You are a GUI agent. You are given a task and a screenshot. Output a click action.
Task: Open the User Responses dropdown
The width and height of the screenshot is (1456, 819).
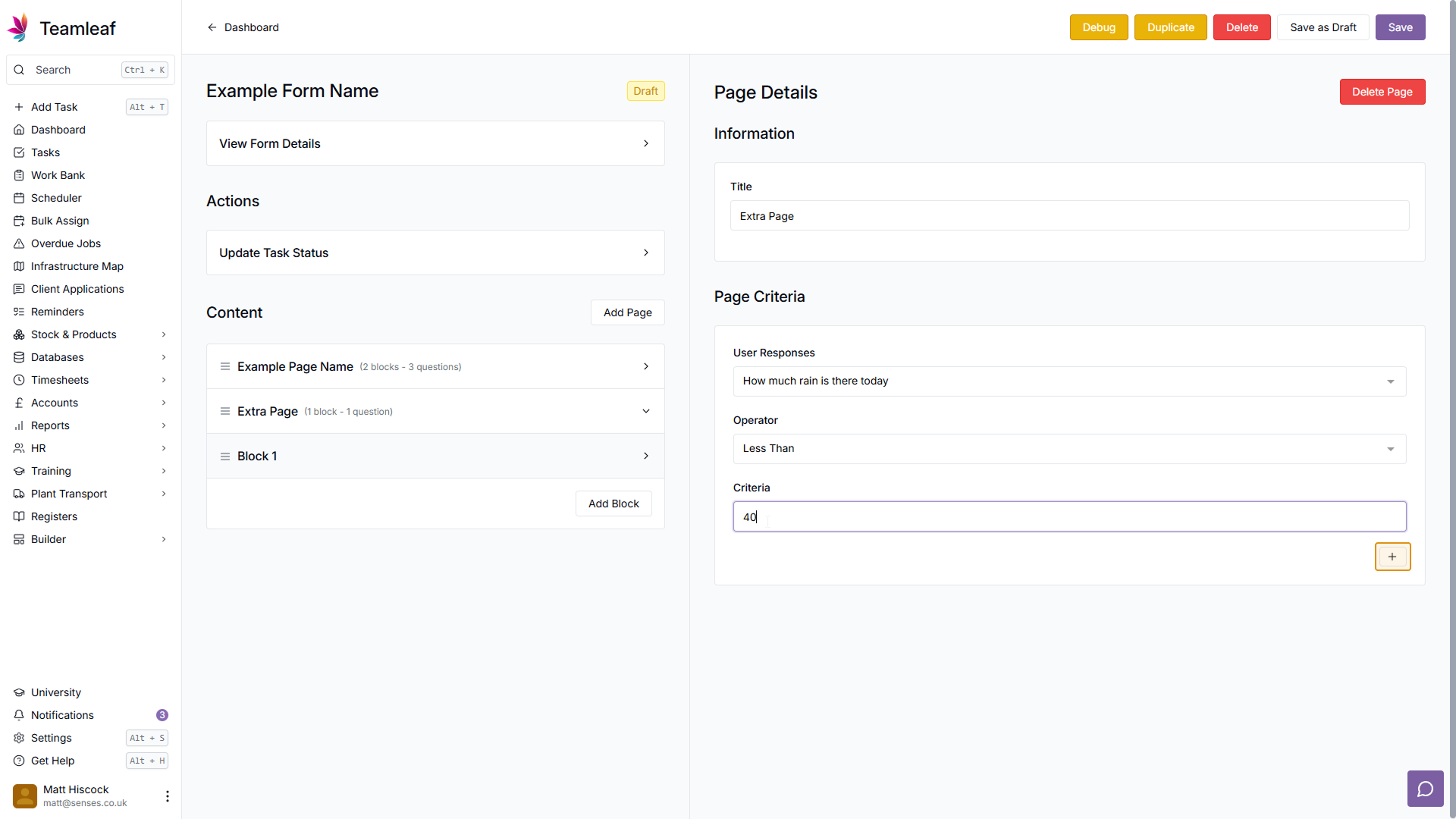coord(1068,381)
